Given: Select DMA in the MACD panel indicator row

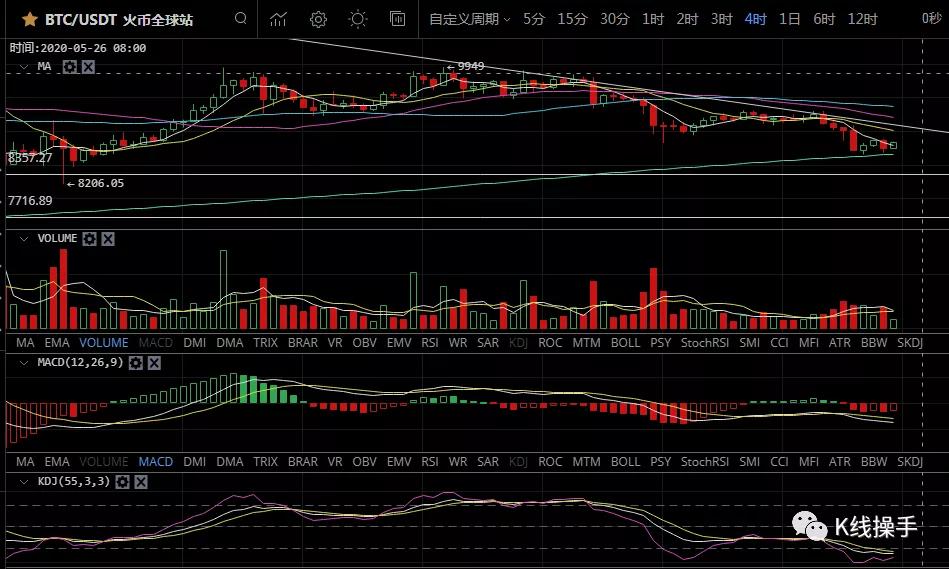Looking at the screenshot, I should pyautogui.click(x=230, y=462).
